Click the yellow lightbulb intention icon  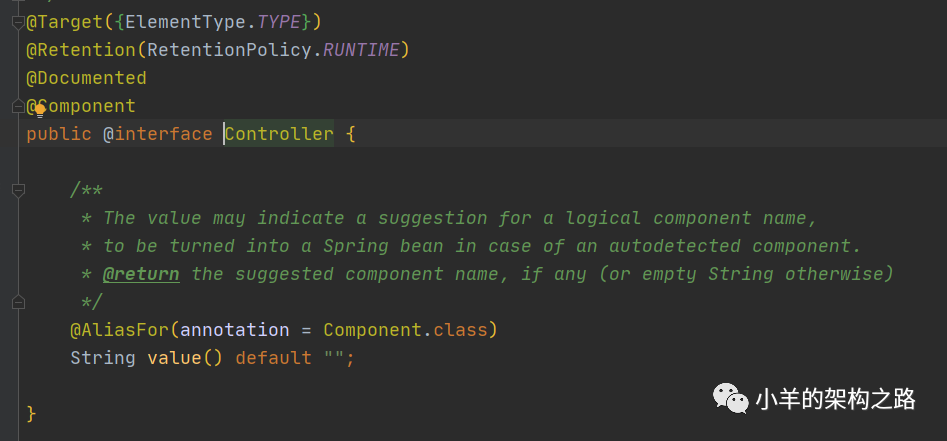click(x=41, y=107)
